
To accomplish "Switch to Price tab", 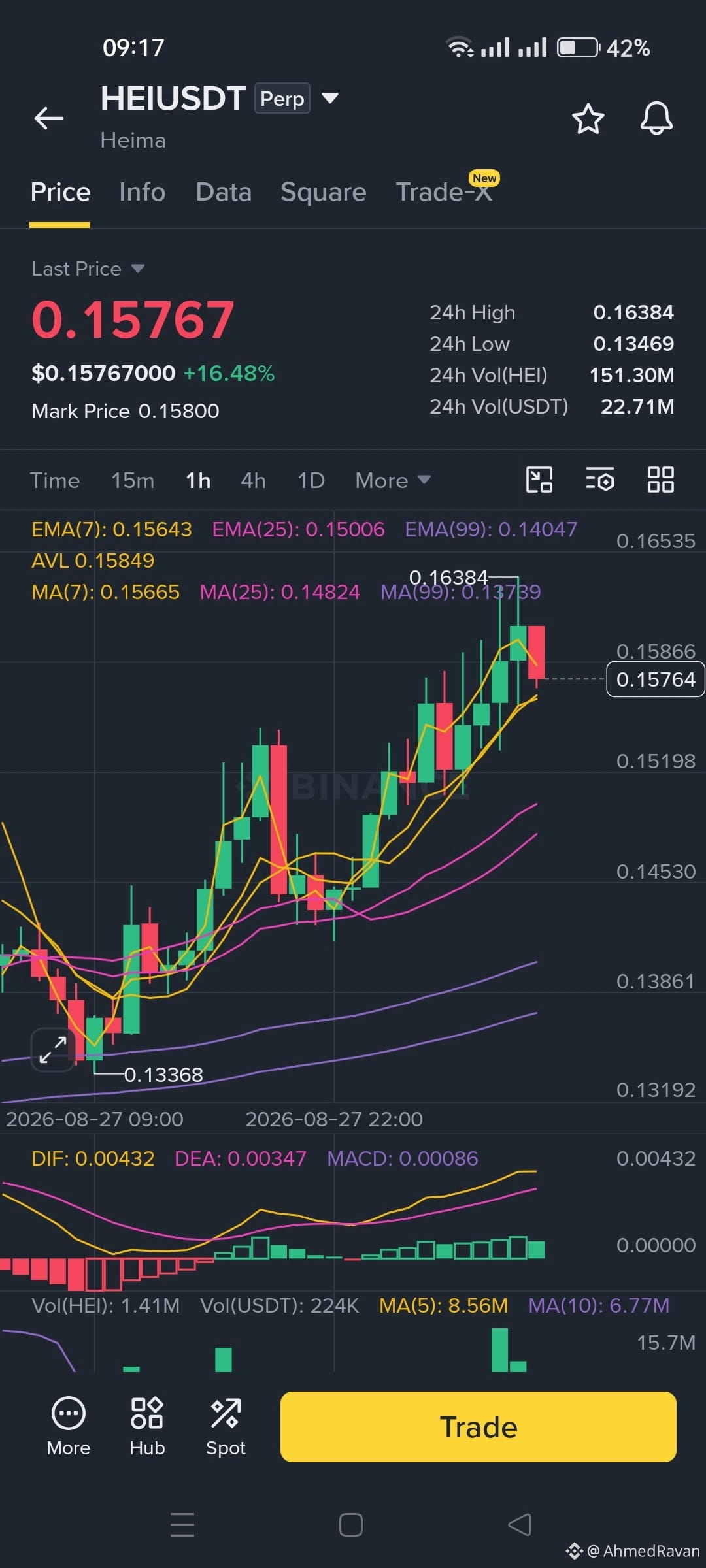I will coord(60,192).
